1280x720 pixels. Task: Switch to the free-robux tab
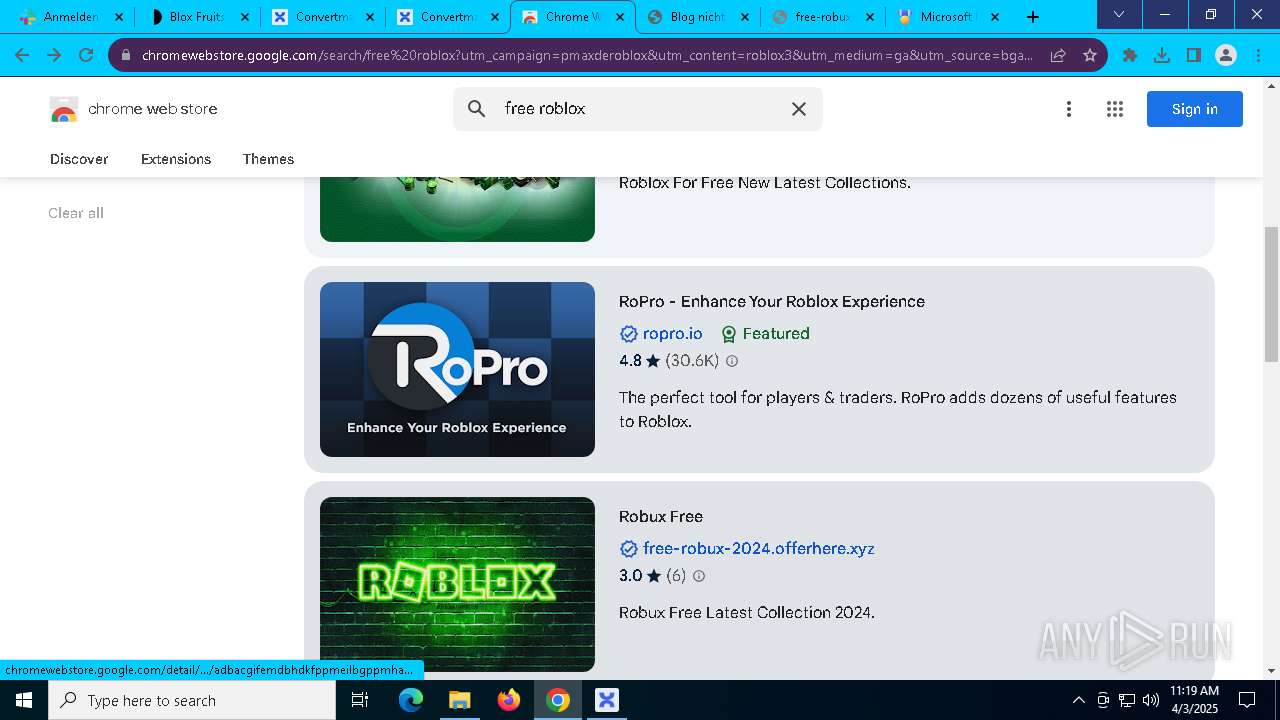pyautogui.click(x=821, y=17)
